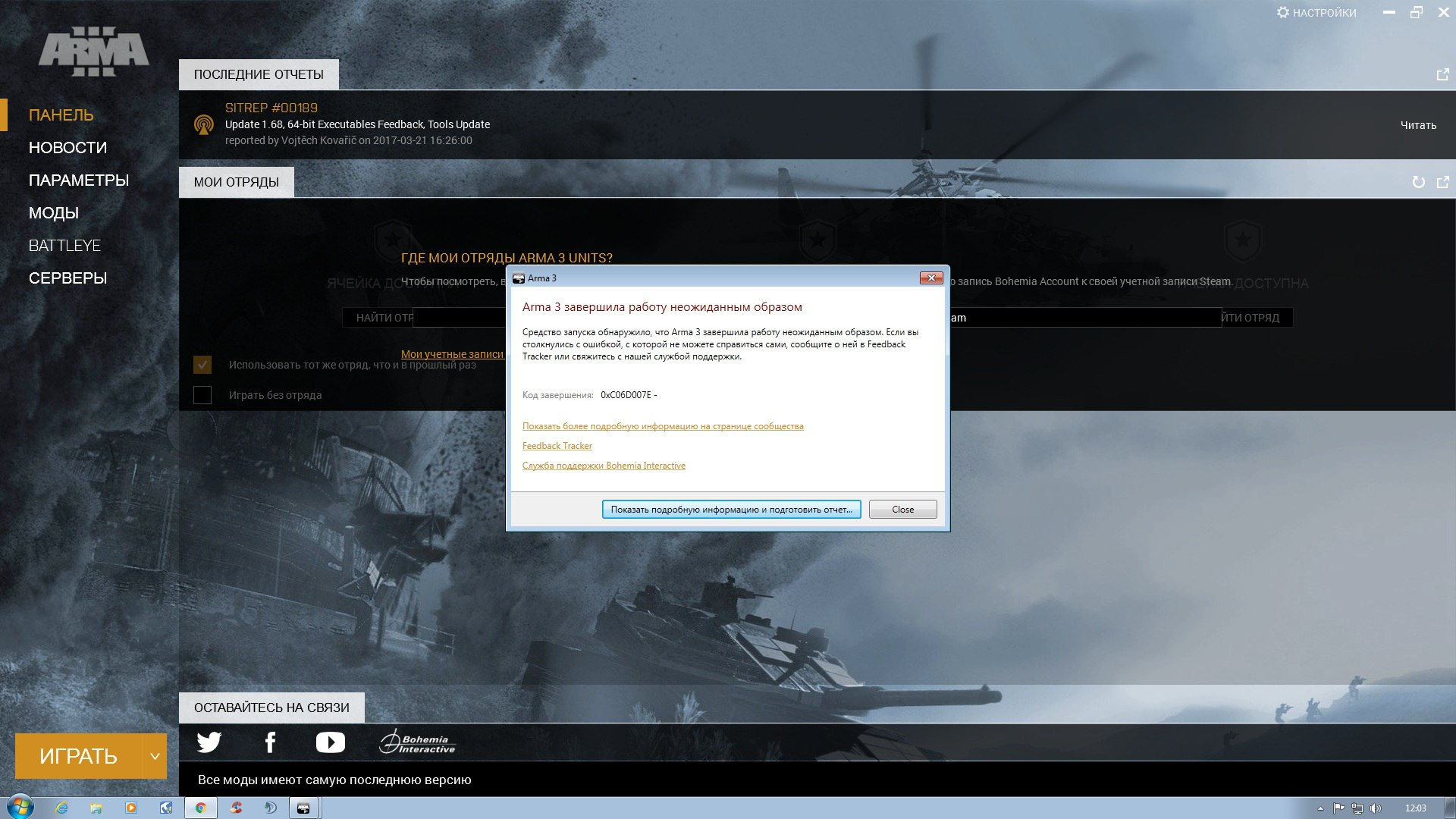The height and width of the screenshot is (819, 1456).
Task: Click mods up-to-date status bar message
Action: click(x=334, y=780)
